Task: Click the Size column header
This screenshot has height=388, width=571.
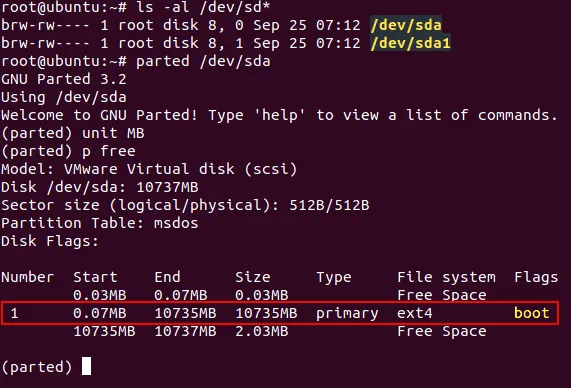Action: tap(253, 277)
